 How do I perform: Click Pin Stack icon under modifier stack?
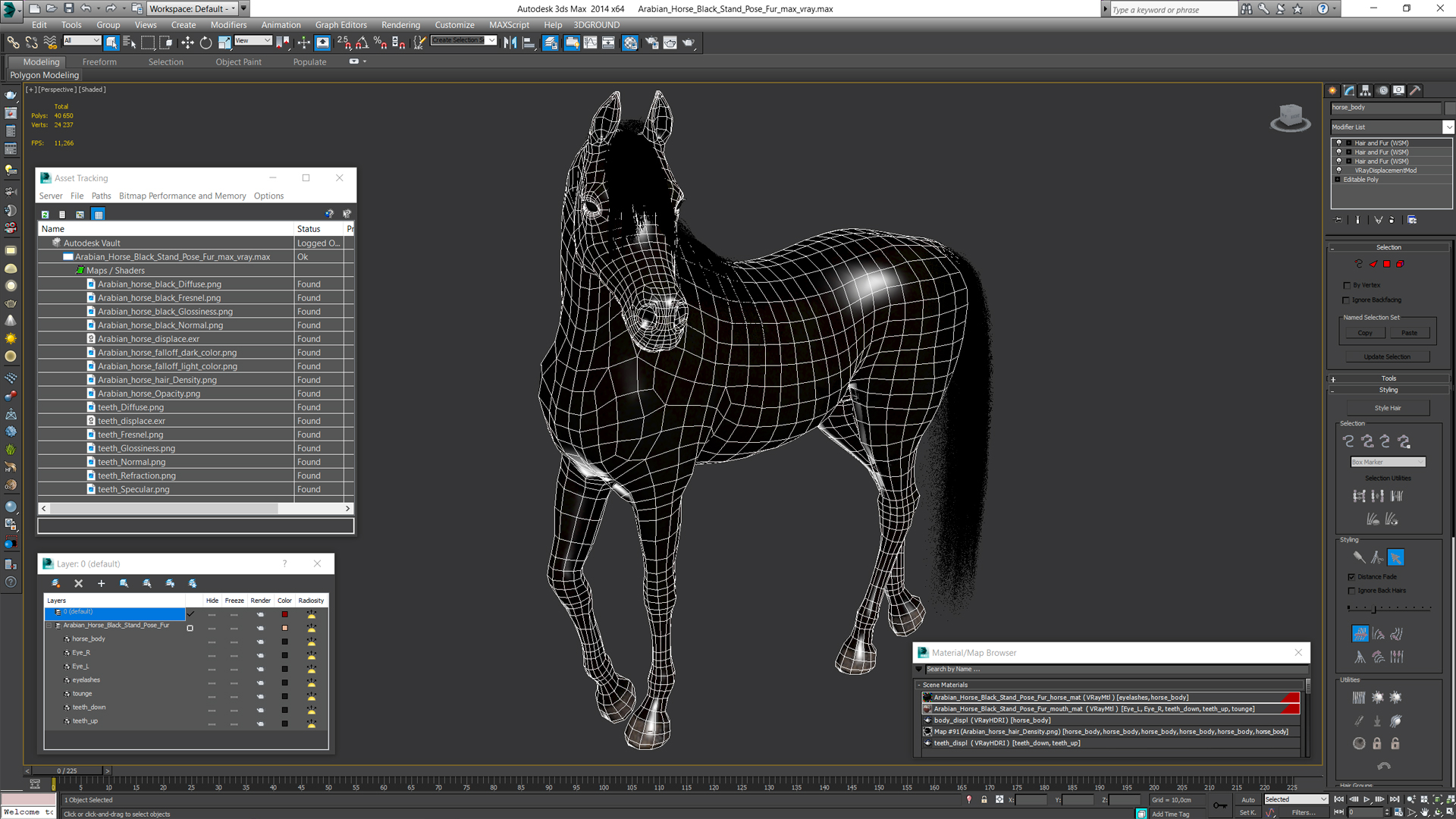pyautogui.click(x=1338, y=220)
